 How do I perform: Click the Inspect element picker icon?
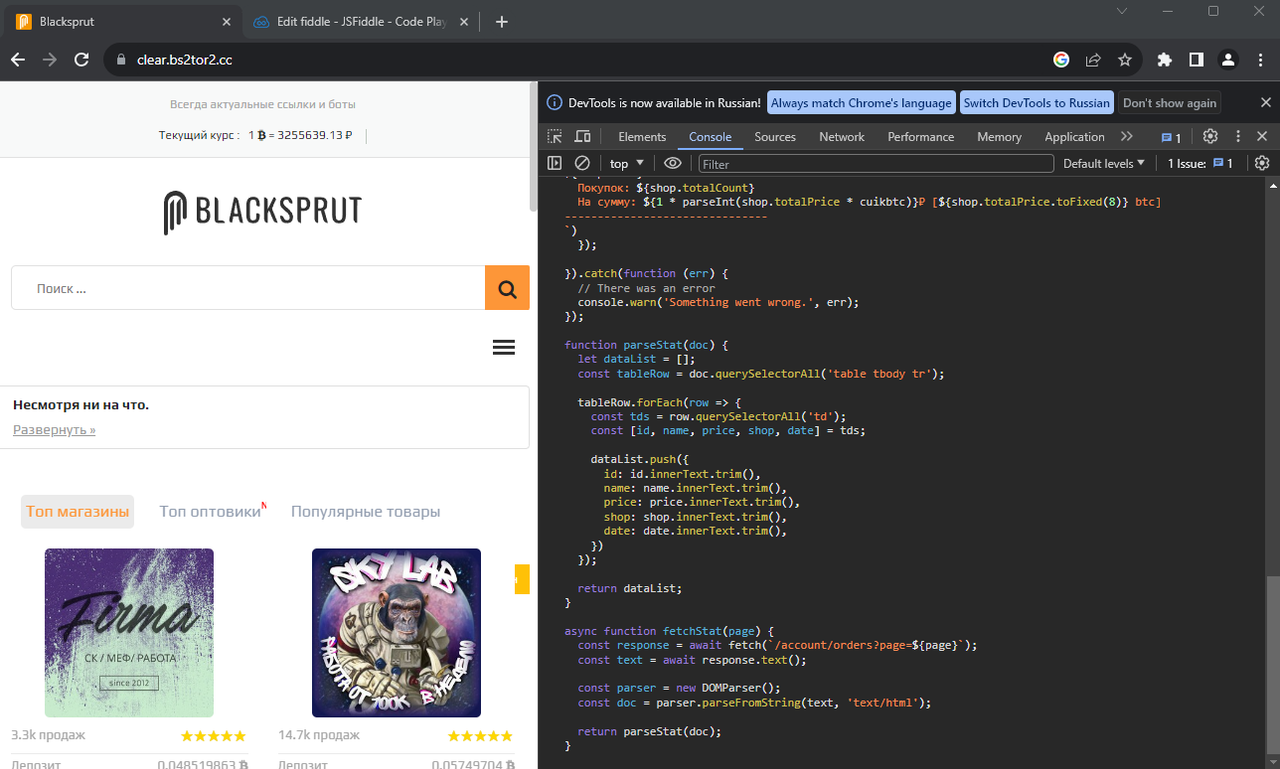pos(555,137)
